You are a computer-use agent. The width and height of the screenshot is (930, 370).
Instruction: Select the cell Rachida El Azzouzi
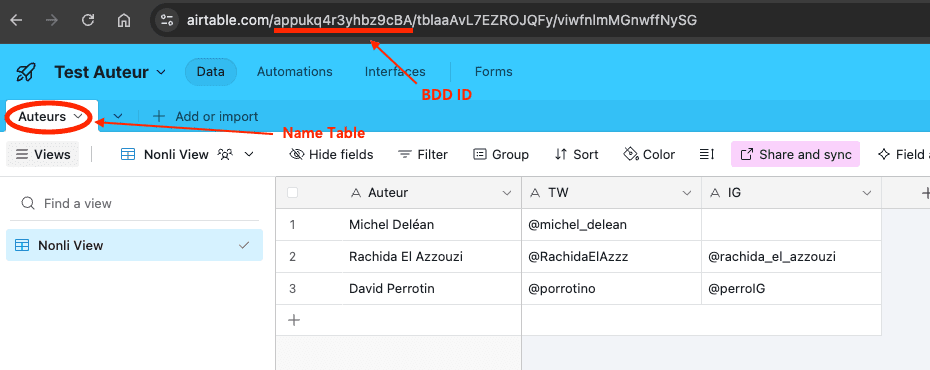[432, 257]
